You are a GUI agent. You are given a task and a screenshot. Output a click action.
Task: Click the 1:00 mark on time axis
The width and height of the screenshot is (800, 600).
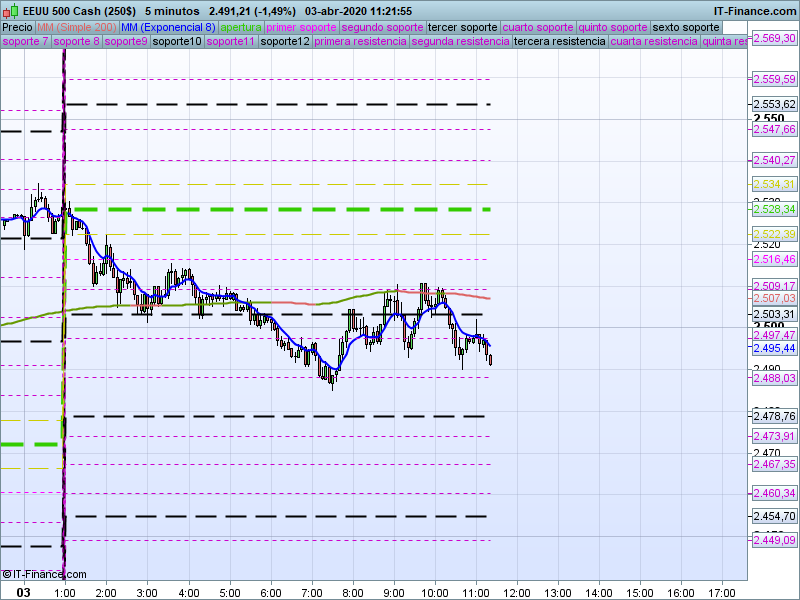pyautogui.click(x=64, y=592)
